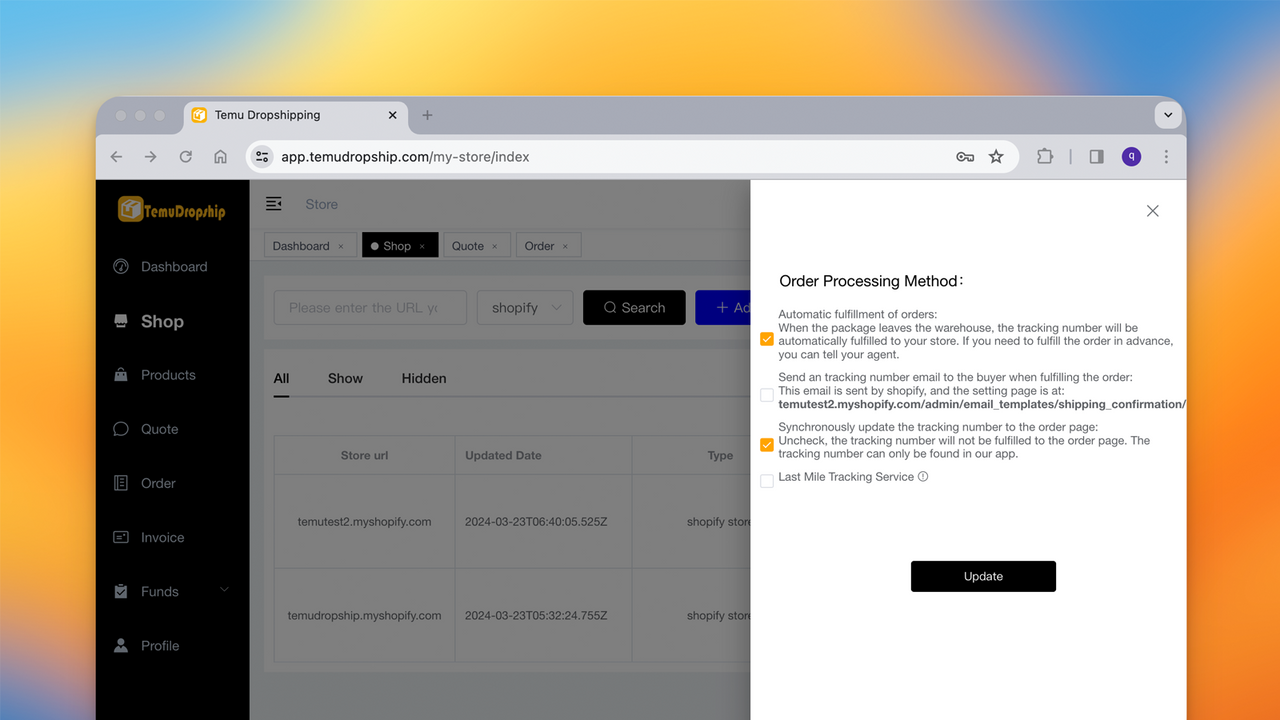Click the Invoice card icon in sidebar
1280x720 pixels.
click(x=121, y=537)
